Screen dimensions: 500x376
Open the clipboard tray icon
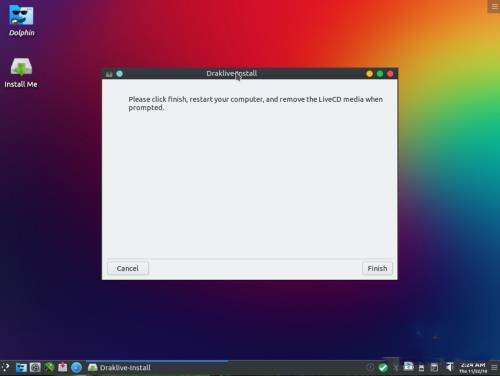tap(434, 368)
